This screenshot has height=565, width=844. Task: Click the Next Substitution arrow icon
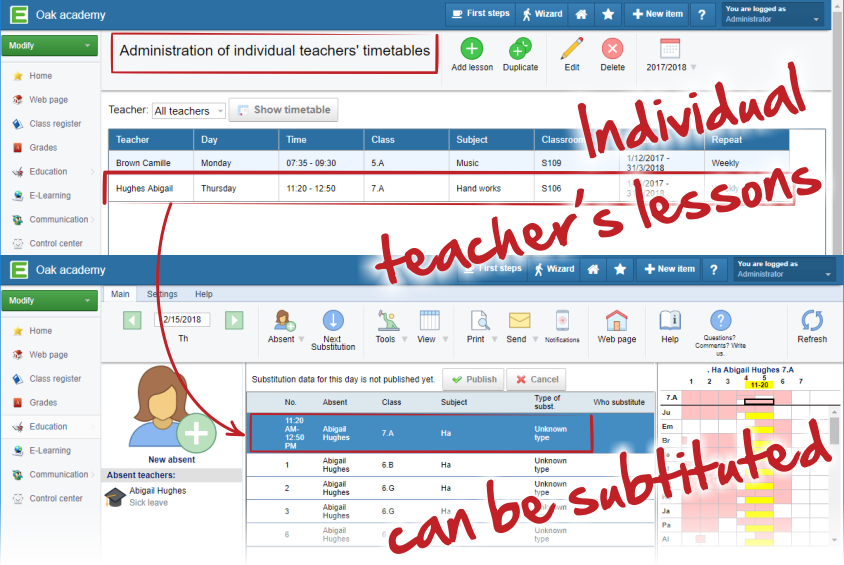click(x=333, y=321)
